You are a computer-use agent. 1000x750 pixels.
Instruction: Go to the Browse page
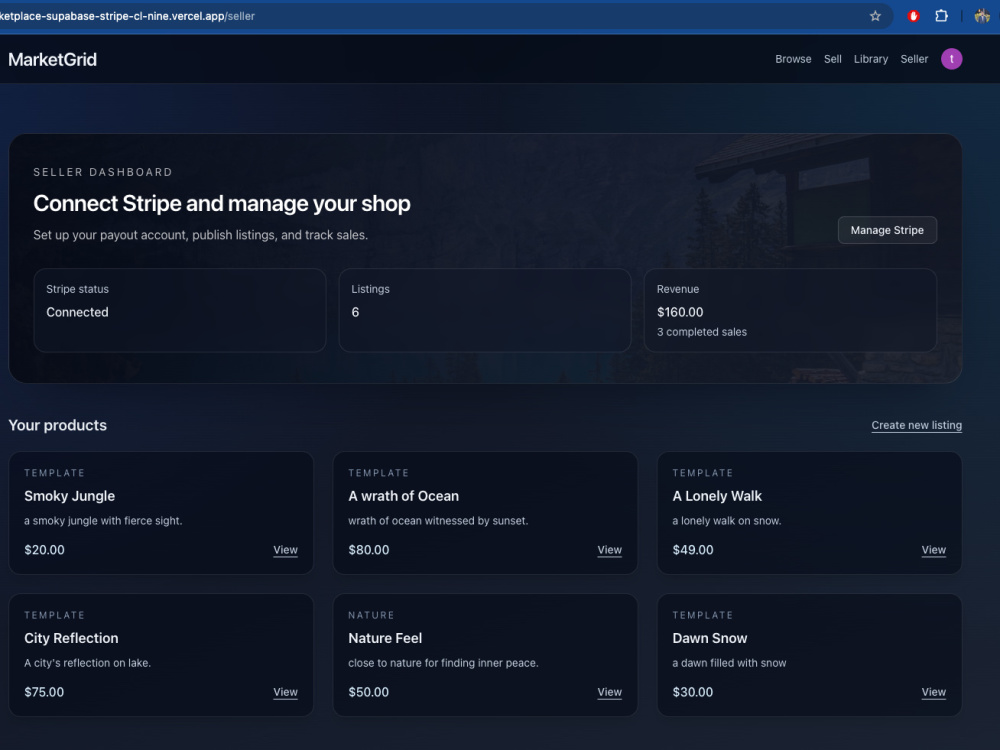coord(793,59)
